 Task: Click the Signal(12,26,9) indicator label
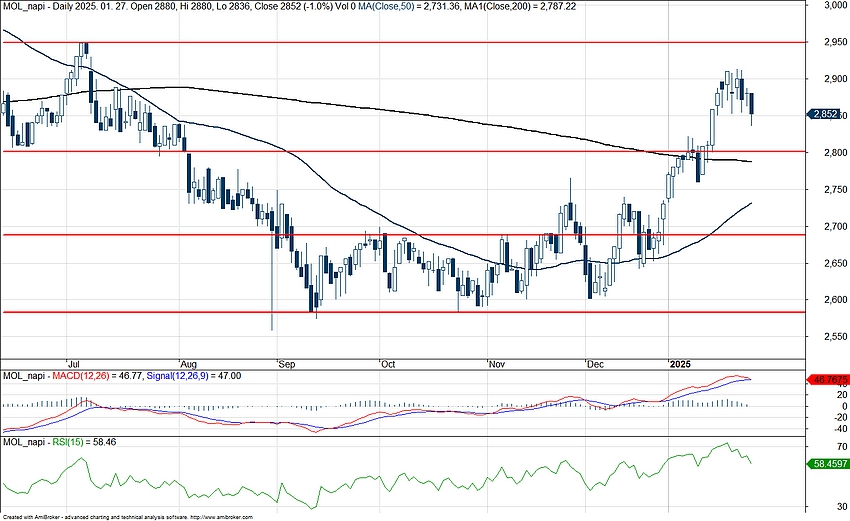tap(177, 376)
